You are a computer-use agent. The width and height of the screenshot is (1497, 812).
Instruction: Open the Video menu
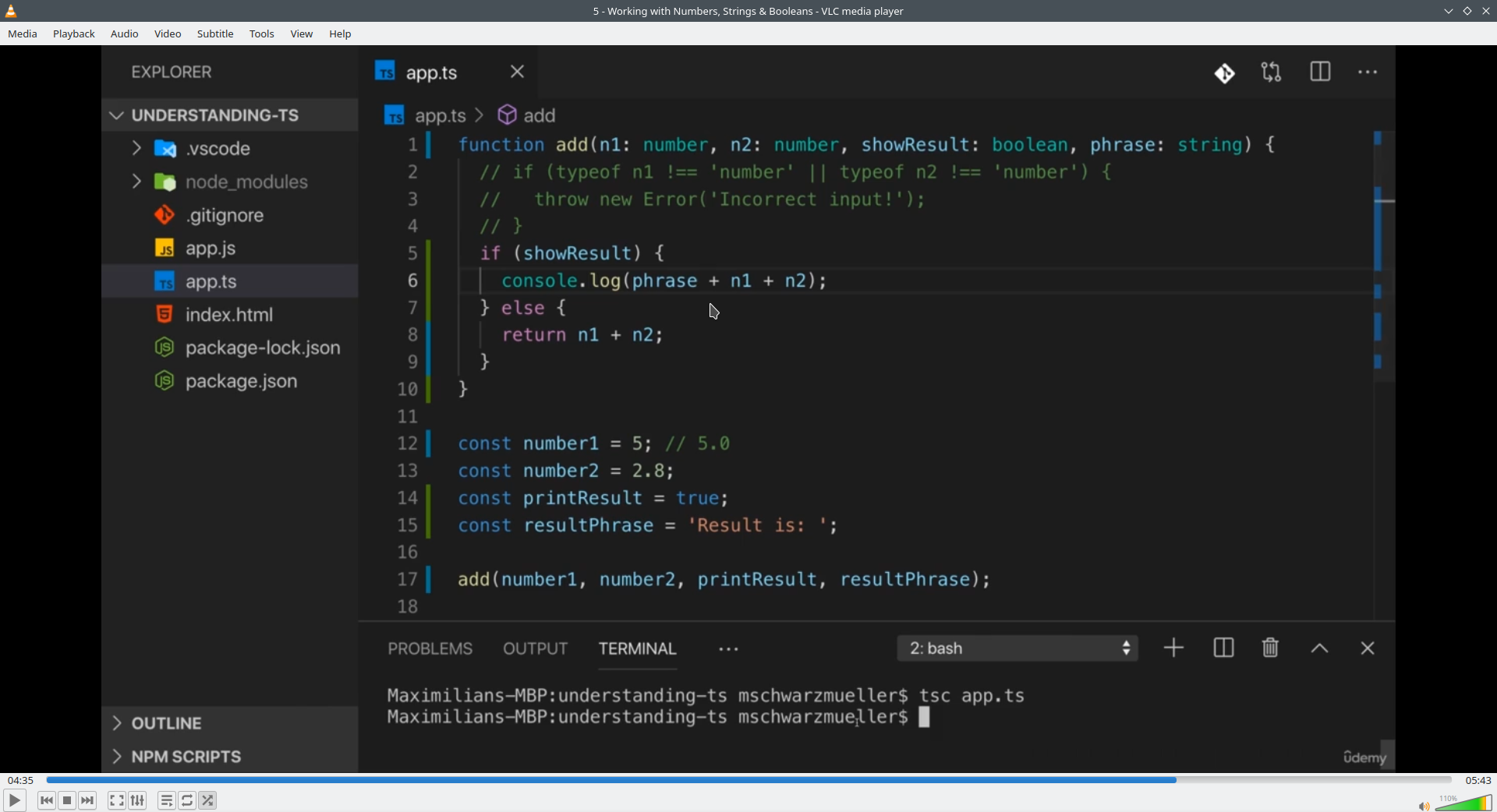[168, 34]
